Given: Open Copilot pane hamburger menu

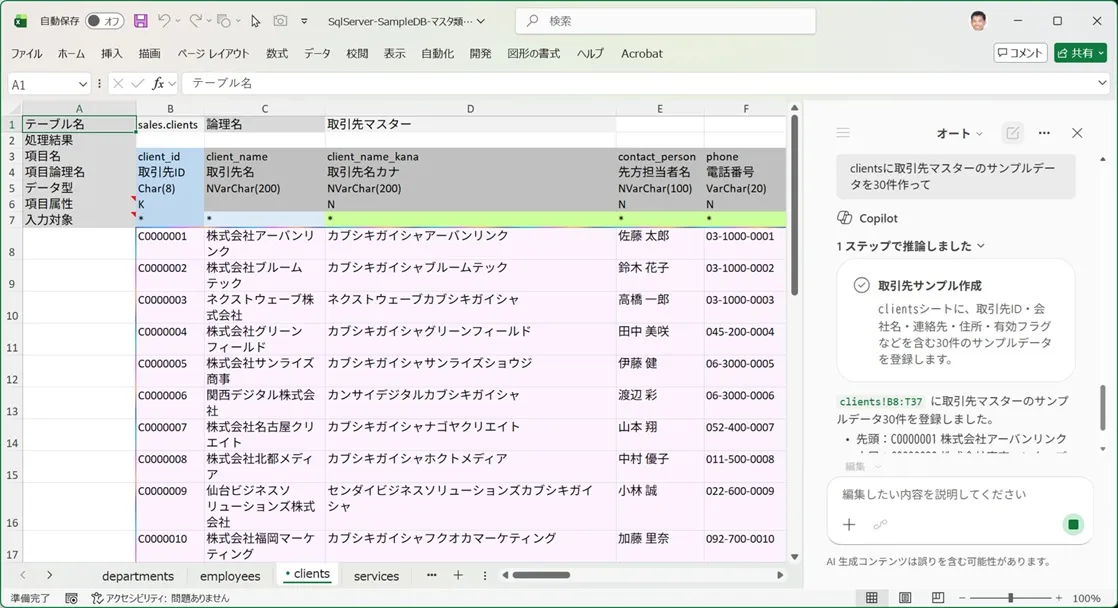Looking at the screenshot, I should point(843,133).
